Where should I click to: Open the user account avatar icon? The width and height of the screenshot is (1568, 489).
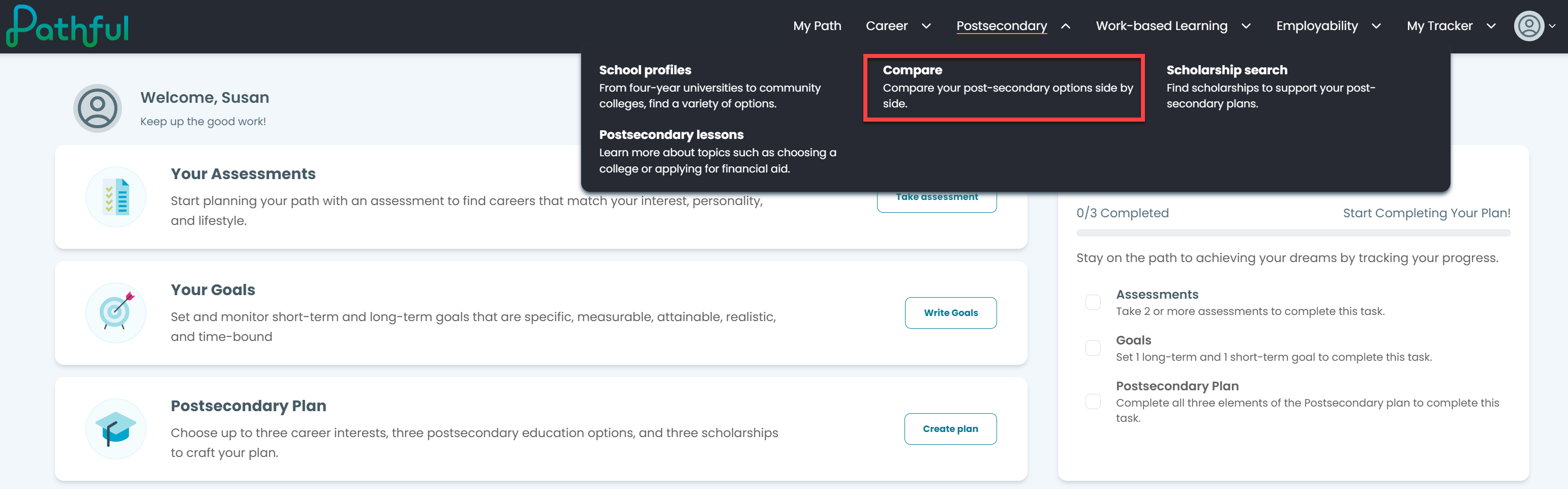click(x=1528, y=26)
